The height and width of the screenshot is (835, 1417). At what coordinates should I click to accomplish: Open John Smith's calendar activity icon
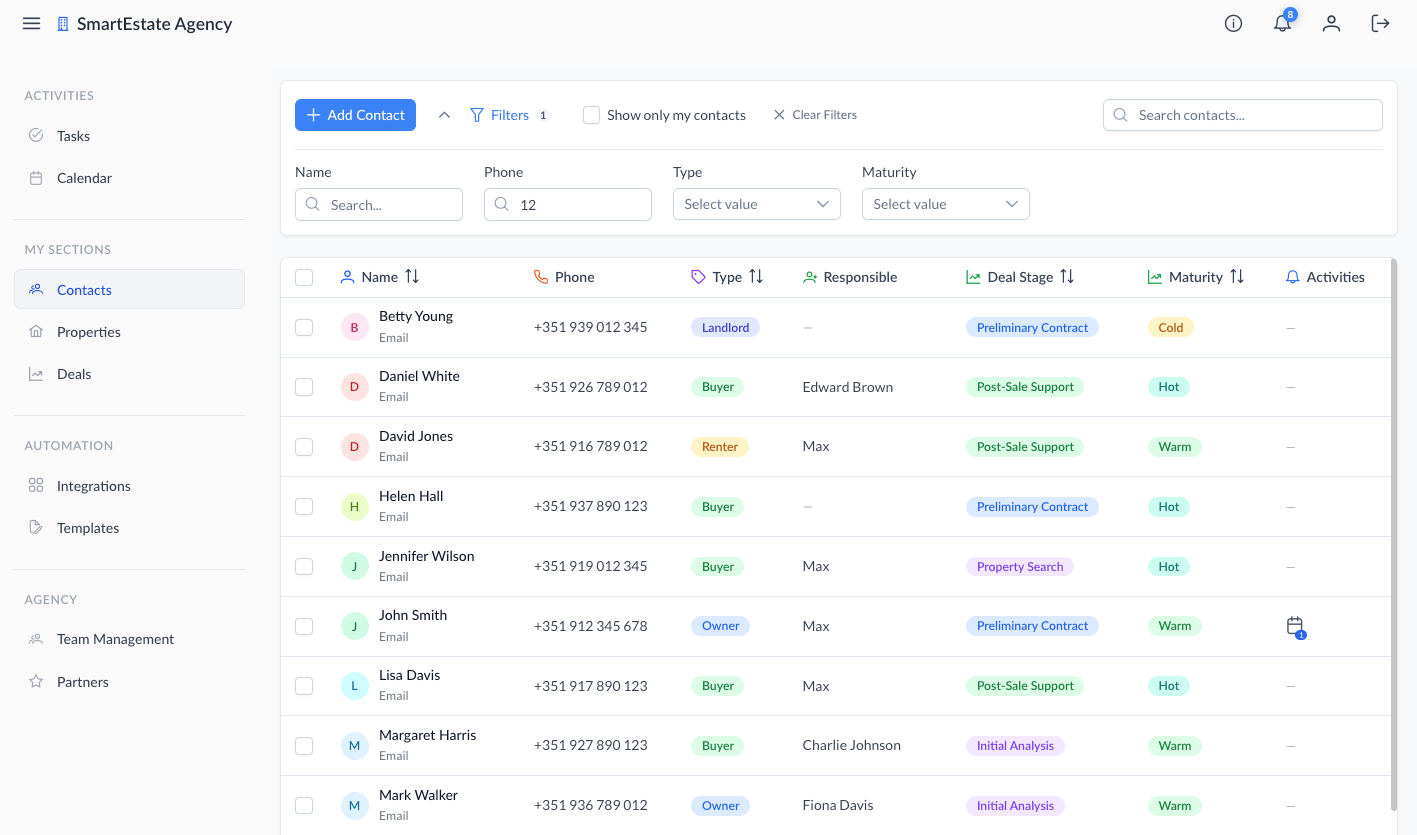pos(1295,626)
